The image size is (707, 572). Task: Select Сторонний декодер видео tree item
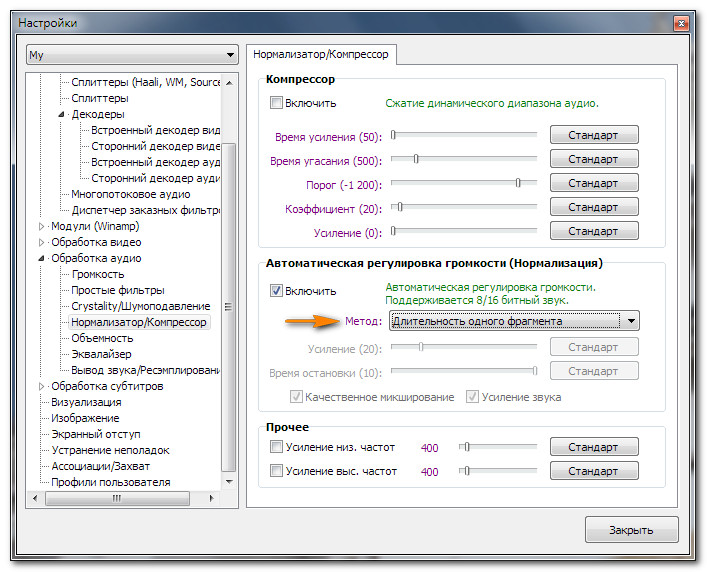click(156, 146)
